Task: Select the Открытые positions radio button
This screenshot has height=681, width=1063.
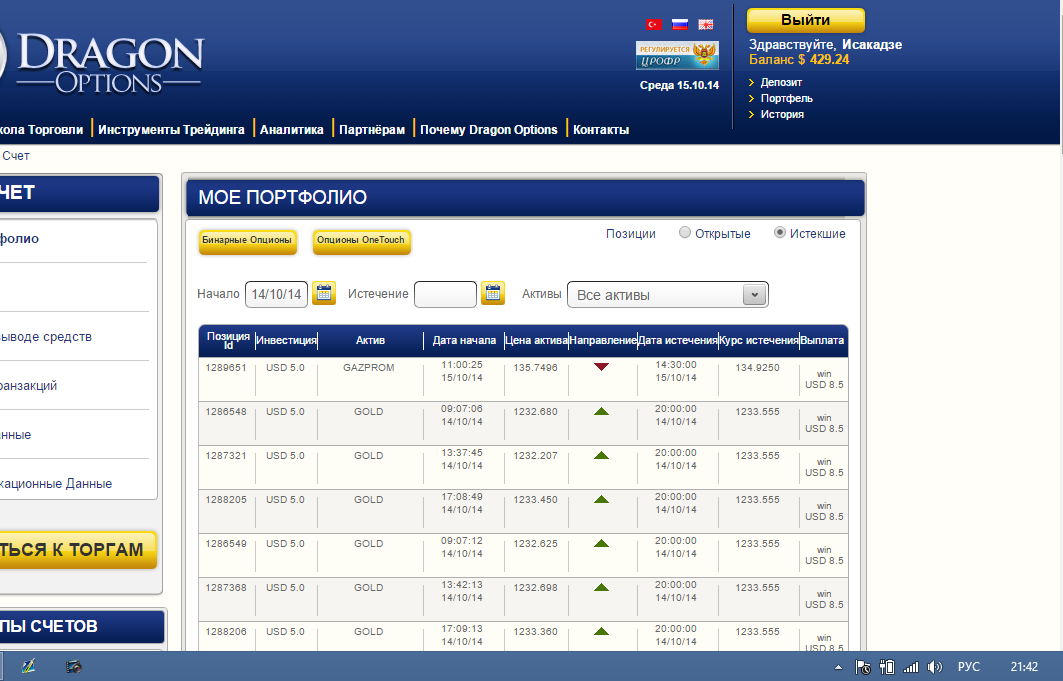Action: [685, 232]
